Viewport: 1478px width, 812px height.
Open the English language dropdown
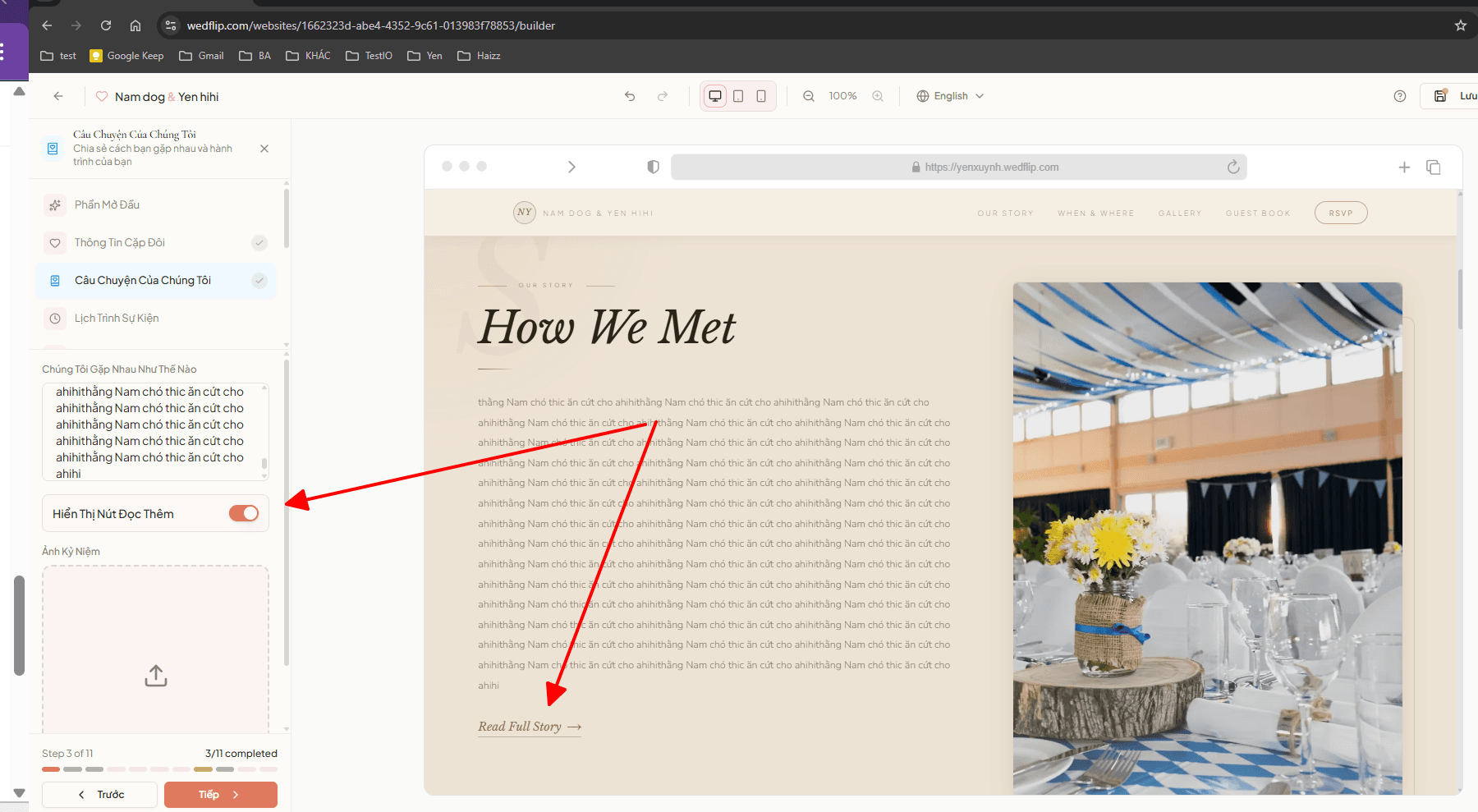(950, 96)
